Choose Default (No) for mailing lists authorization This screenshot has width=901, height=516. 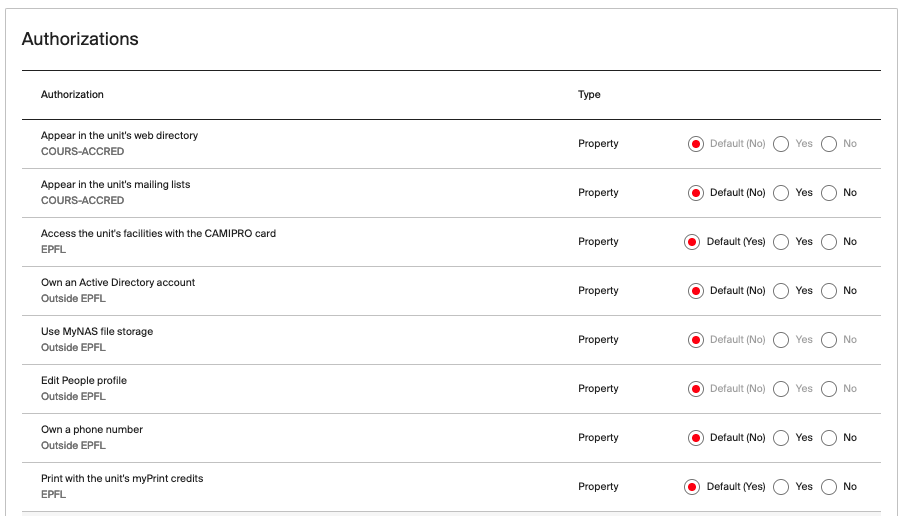[x=696, y=193]
